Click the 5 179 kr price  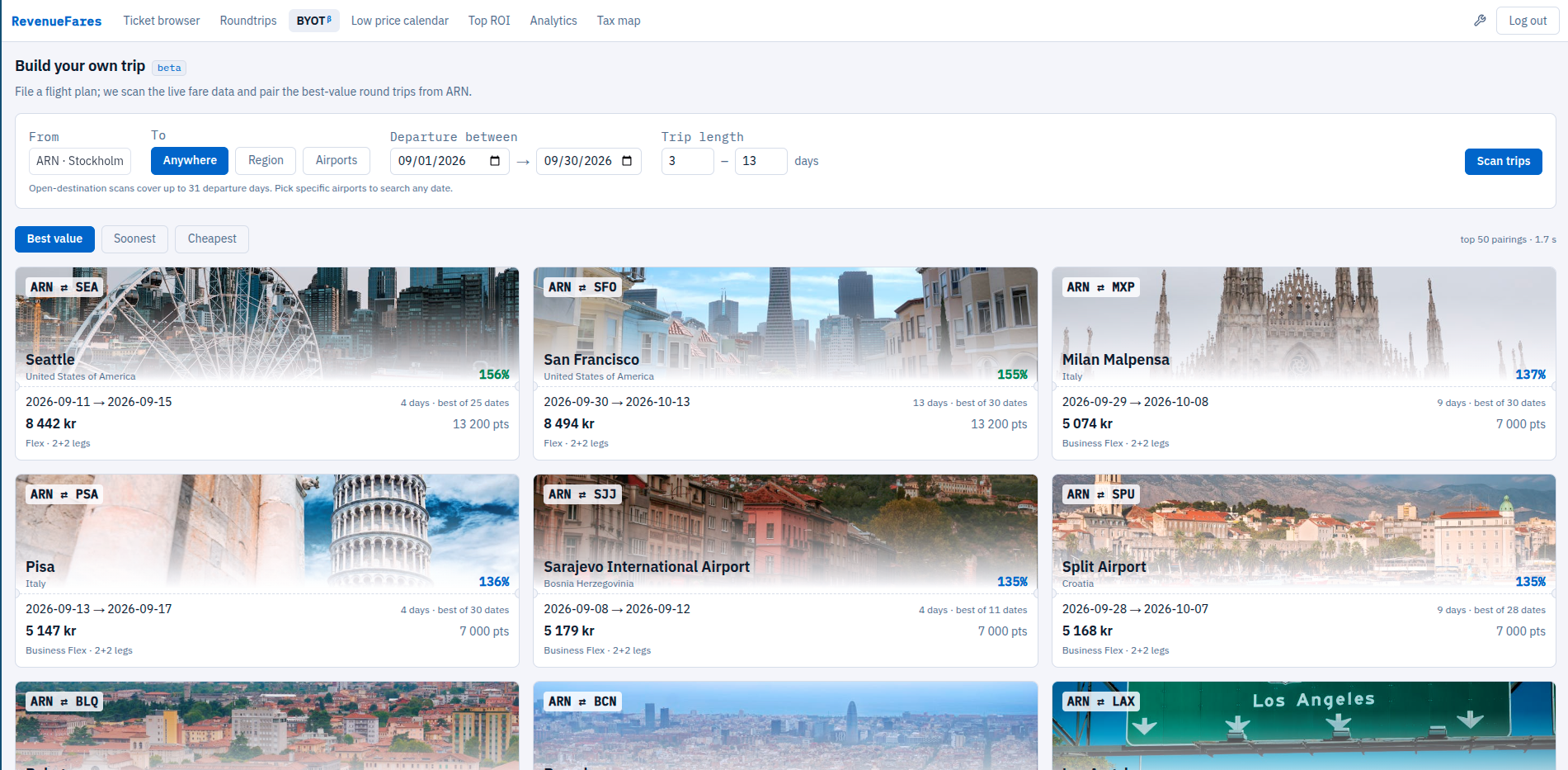pos(569,631)
